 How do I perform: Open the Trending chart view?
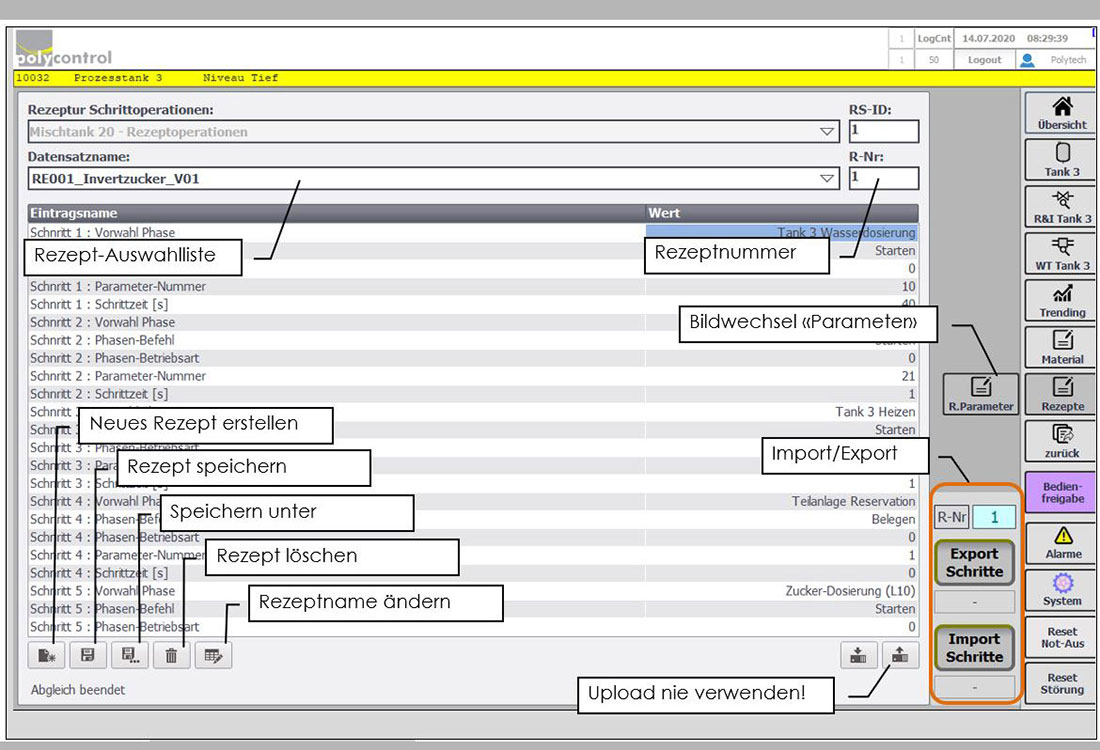pyautogui.click(x=1062, y=300)
